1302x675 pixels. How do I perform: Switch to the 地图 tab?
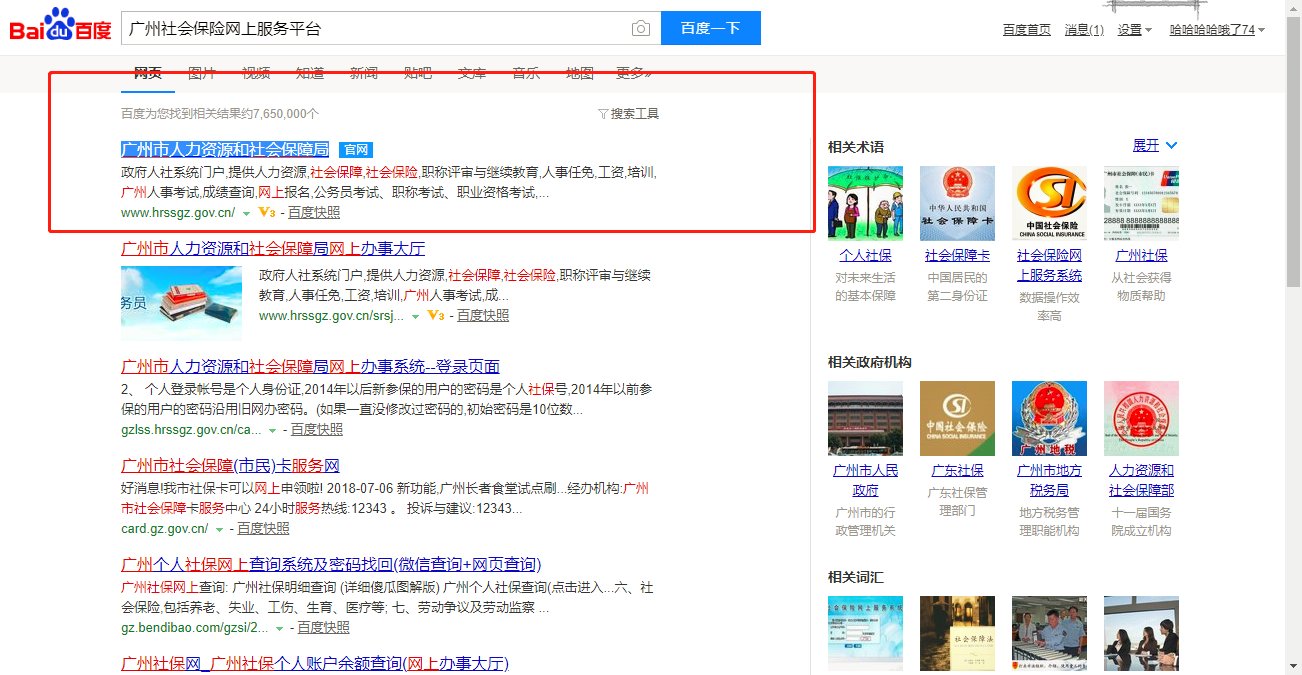pos(579,72)
